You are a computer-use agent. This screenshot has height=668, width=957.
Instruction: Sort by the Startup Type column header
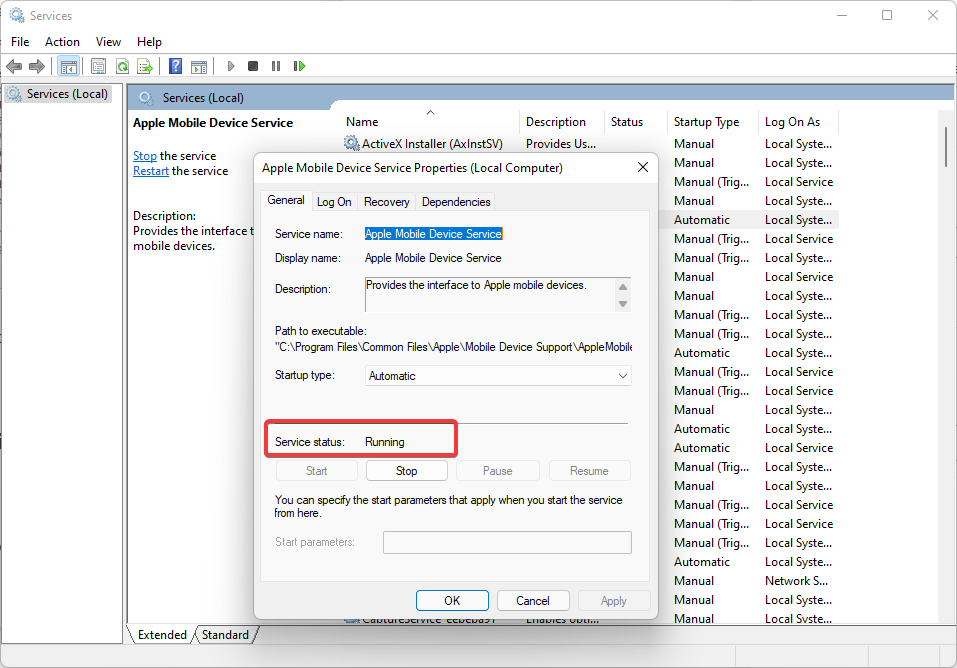pyautogui.click(x=712, y=122)
